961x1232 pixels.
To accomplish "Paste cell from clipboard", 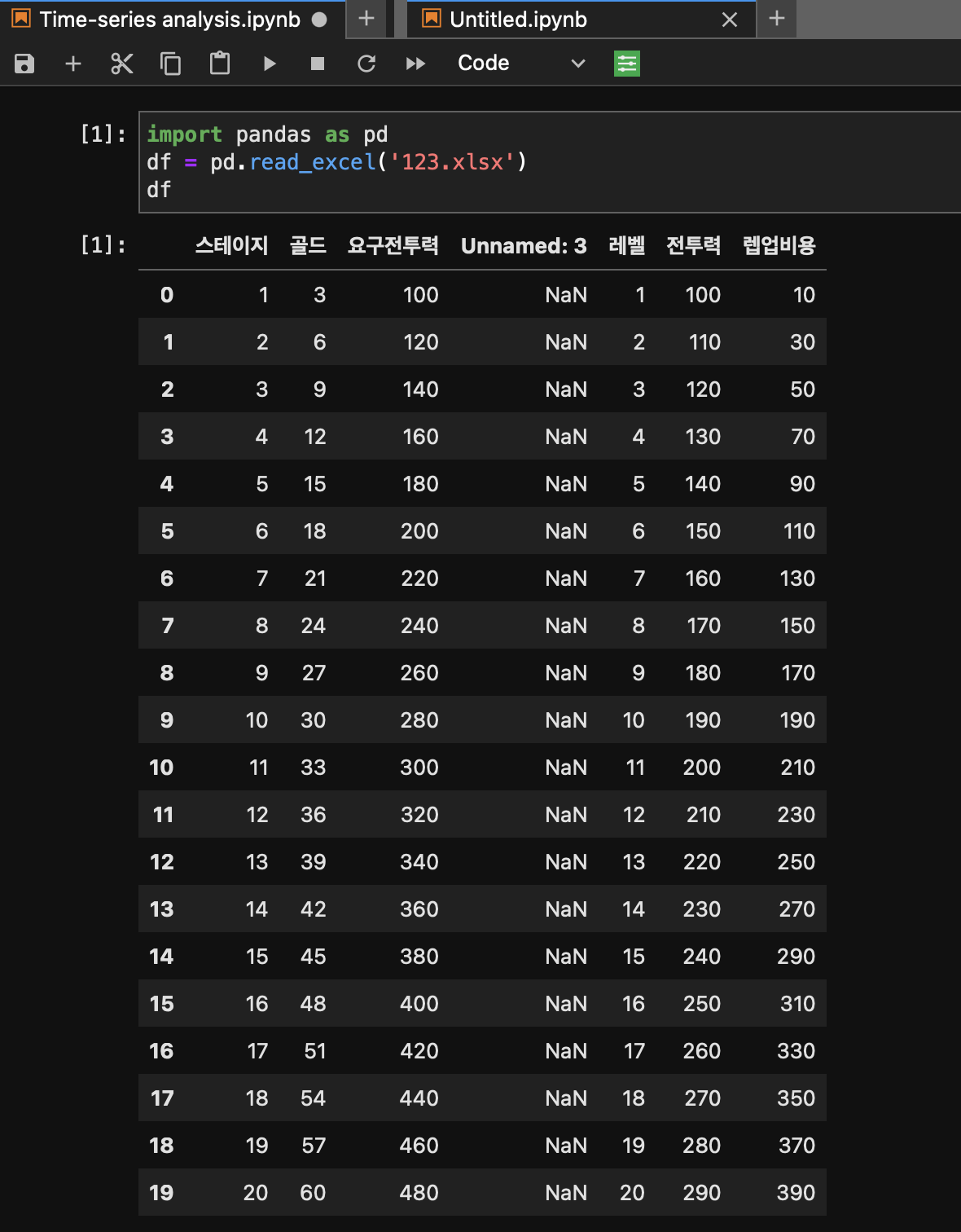I will 220,64.
